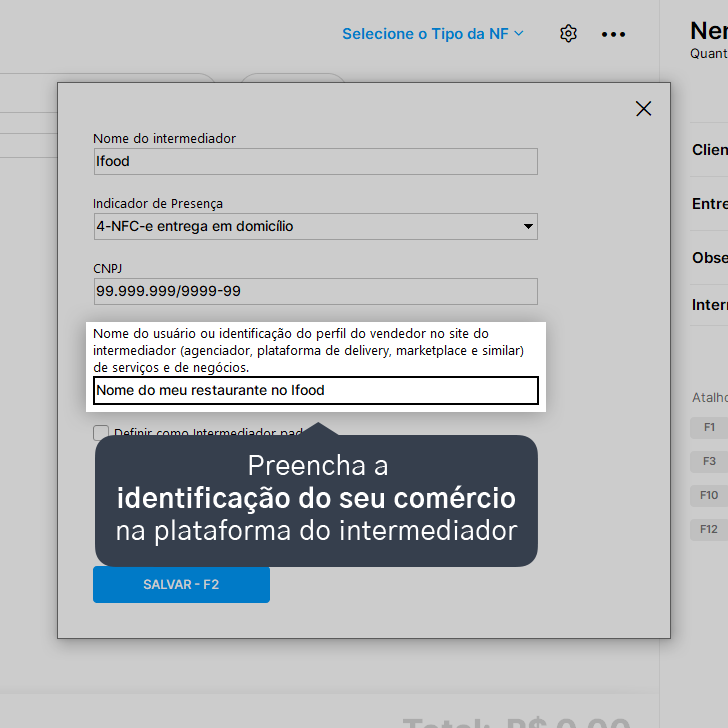The image size is (728, 728).
Task: Click the field Nome do meu restaurante no Ifood
Action: click(x=316, y=390)
